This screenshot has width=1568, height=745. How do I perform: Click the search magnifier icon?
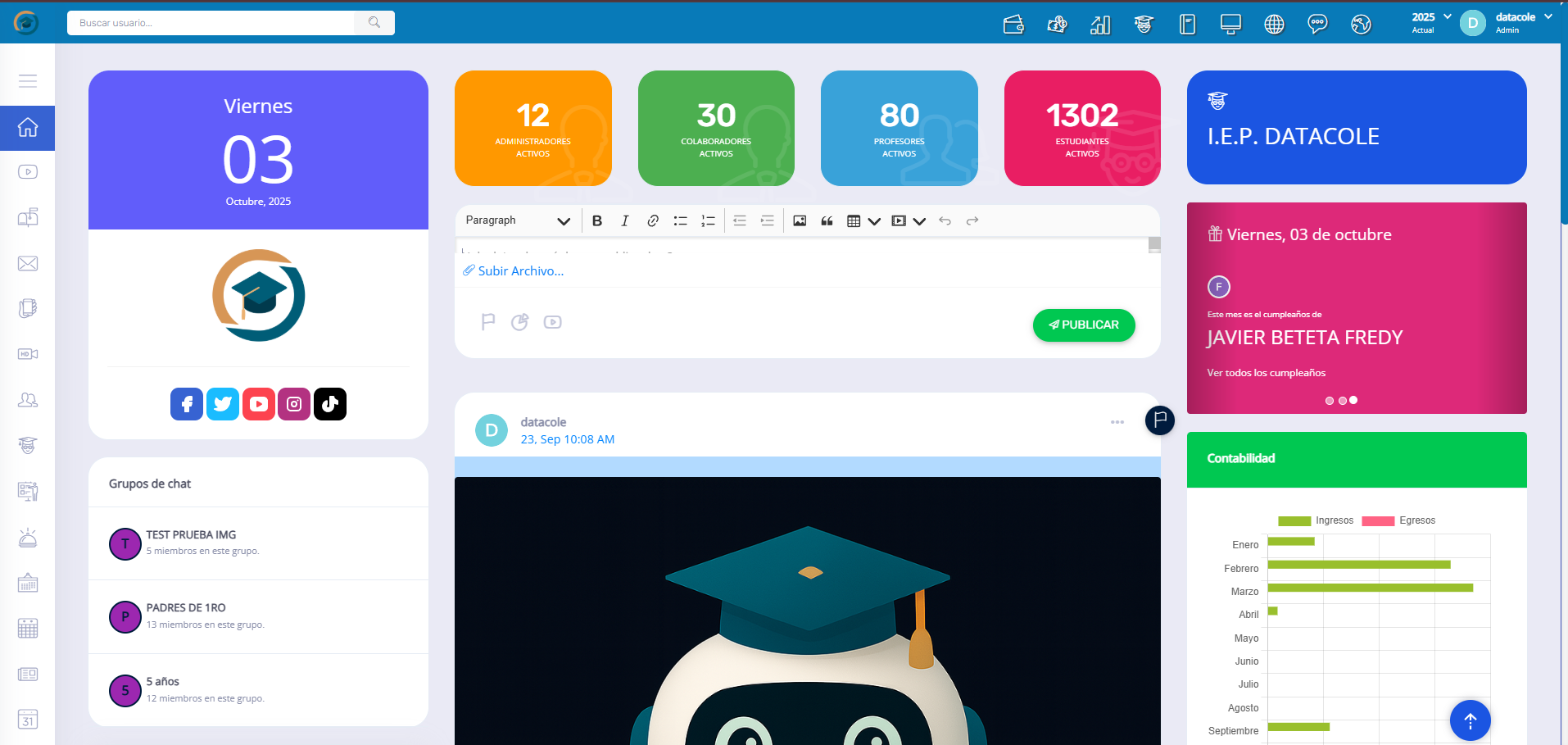click(x=374, y=23)
